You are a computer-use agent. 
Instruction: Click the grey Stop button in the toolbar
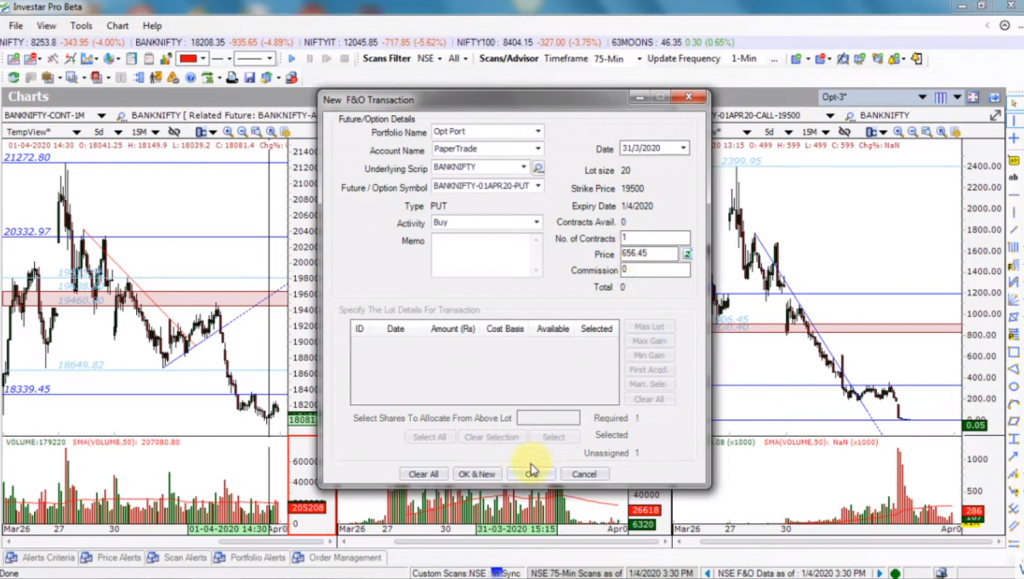(x=344, y=59)
